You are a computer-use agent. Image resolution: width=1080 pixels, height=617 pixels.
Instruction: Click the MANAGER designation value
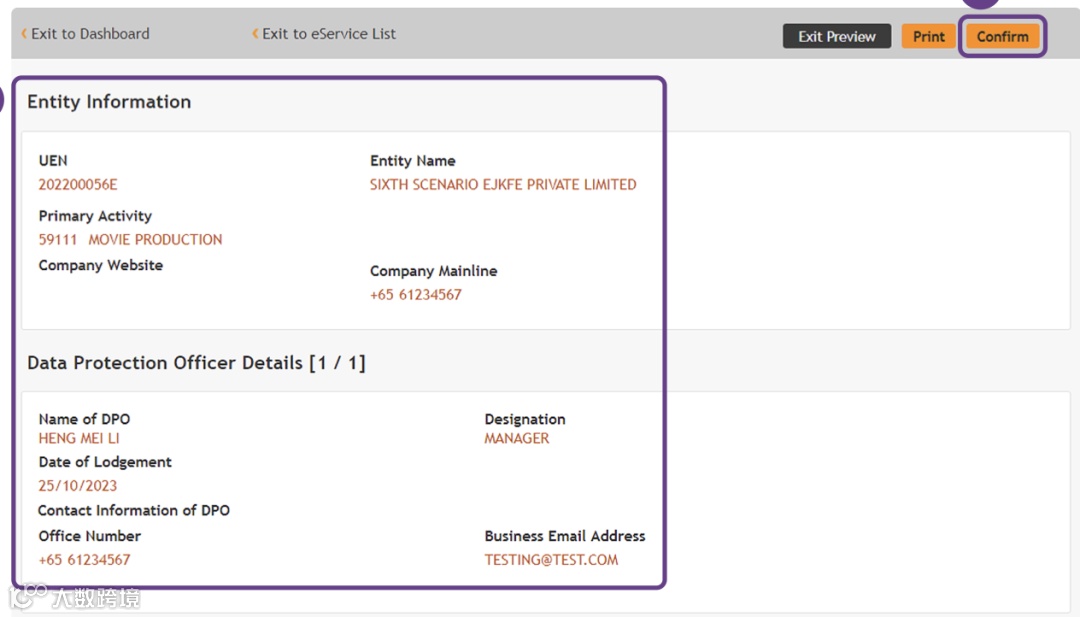[517, 438]
